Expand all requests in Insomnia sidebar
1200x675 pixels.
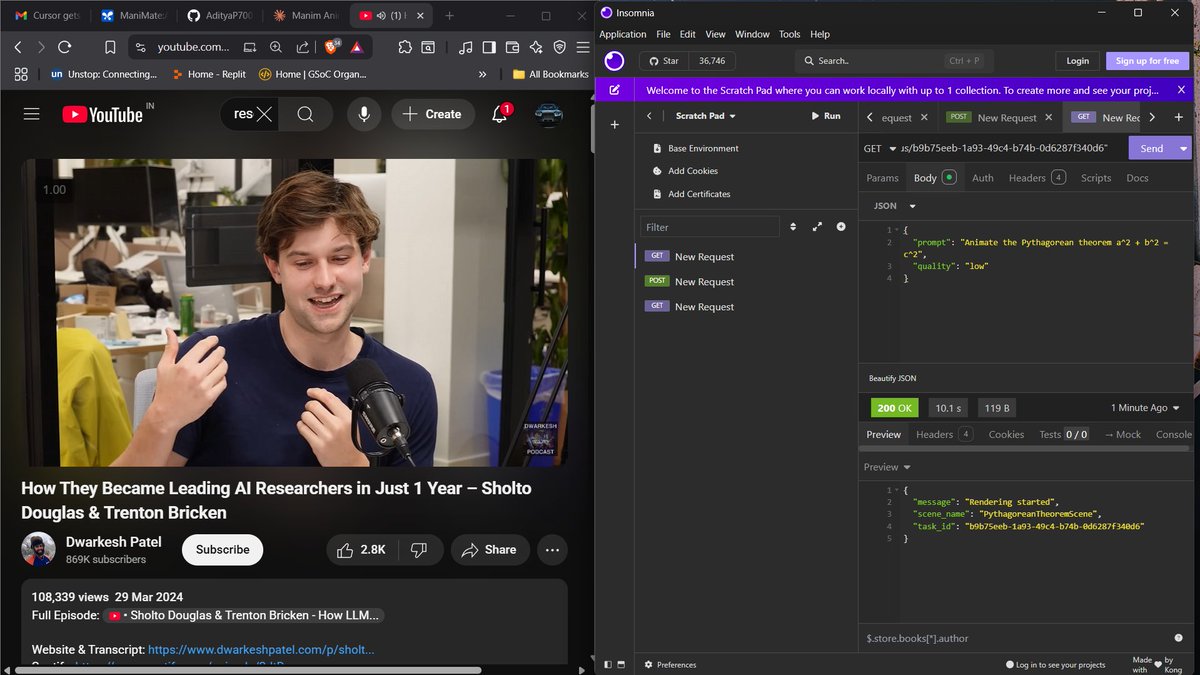(x=817, y=227)
